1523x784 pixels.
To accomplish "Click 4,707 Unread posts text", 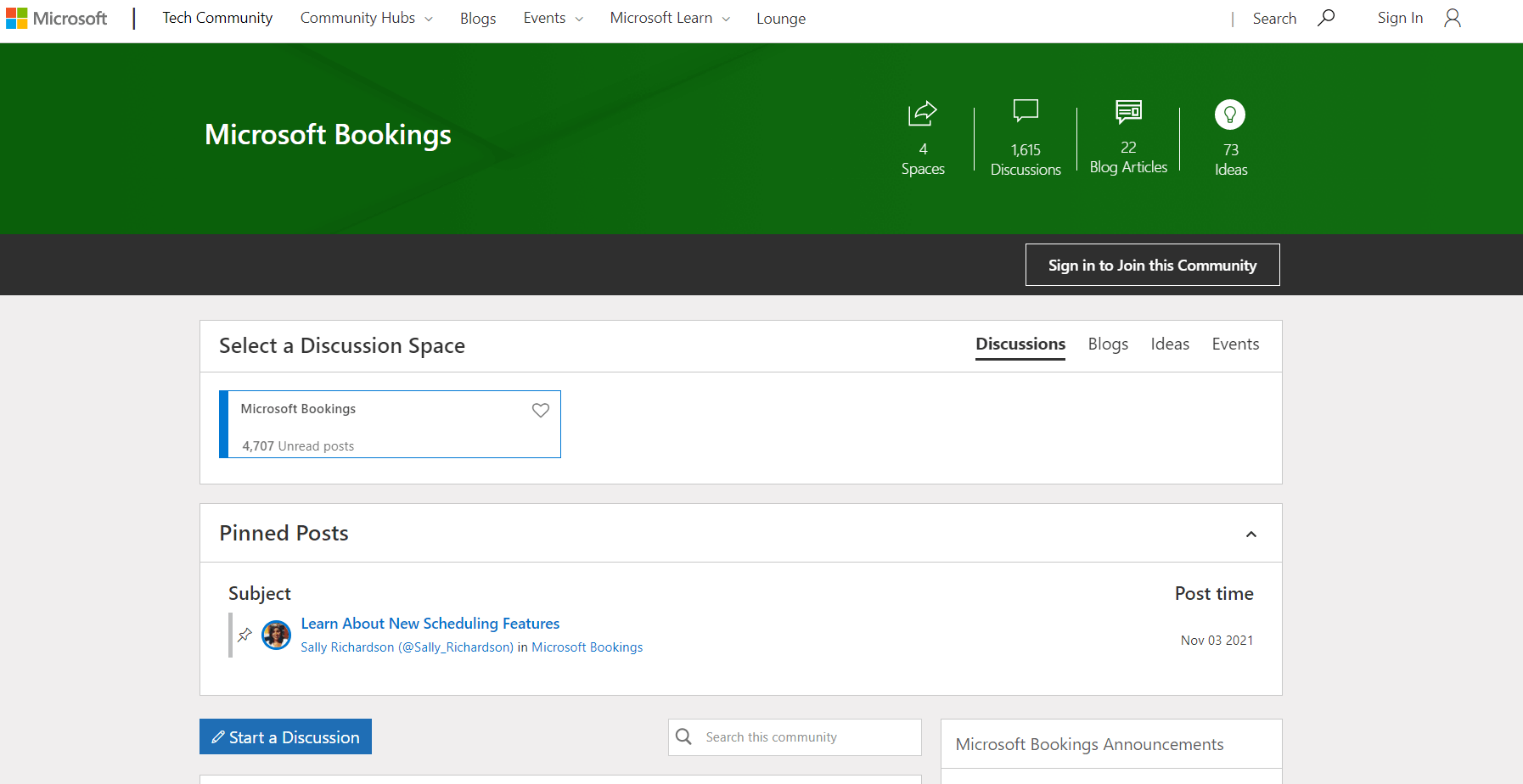I will (x=298, y=446).
